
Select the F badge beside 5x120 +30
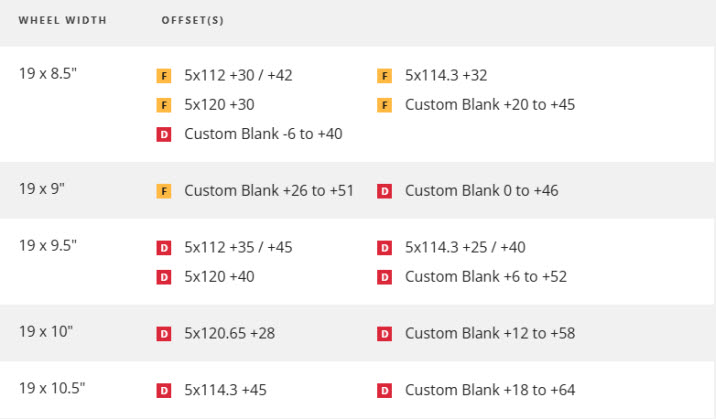click(163, 105)
